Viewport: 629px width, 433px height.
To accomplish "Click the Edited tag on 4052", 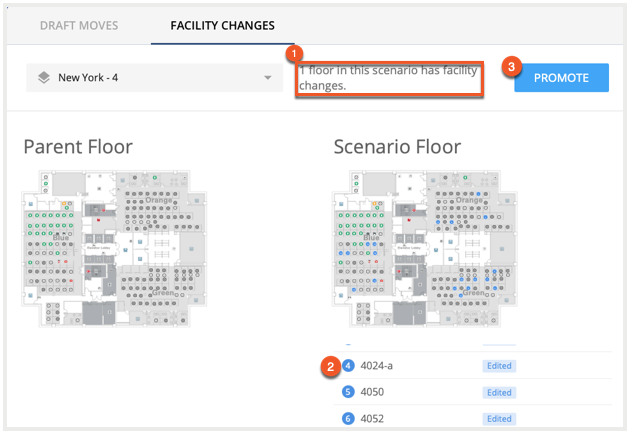I will point(499,419).
